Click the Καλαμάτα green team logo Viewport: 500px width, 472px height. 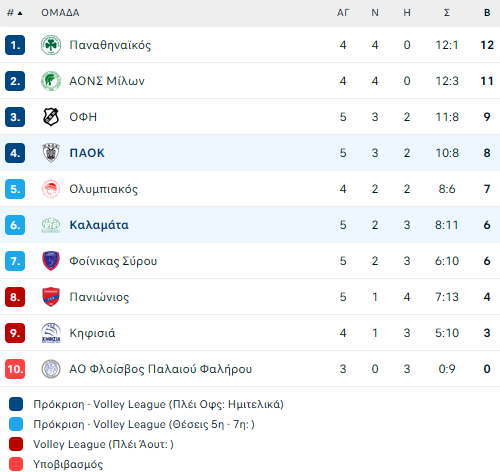(51, 225)
